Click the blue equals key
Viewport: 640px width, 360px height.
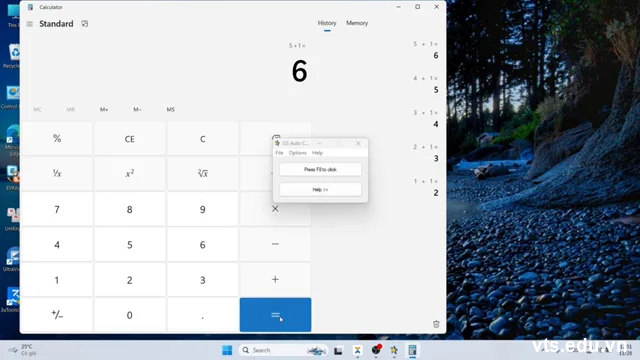275,315
